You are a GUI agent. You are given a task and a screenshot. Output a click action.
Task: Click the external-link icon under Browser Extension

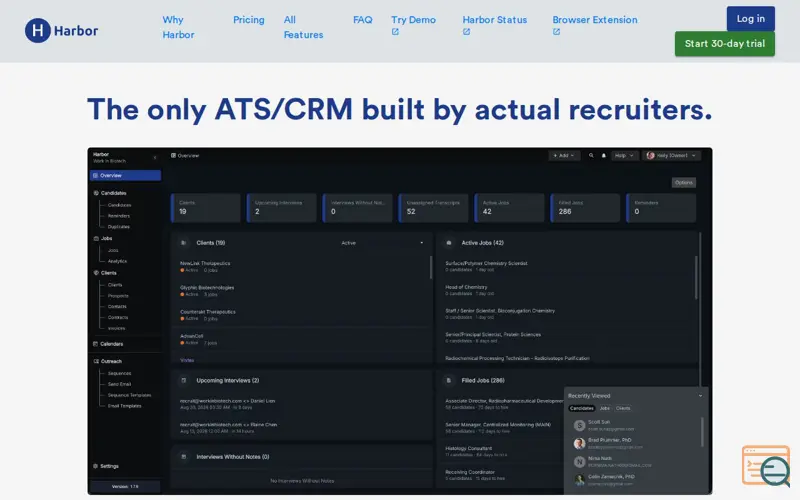(556, 32)
